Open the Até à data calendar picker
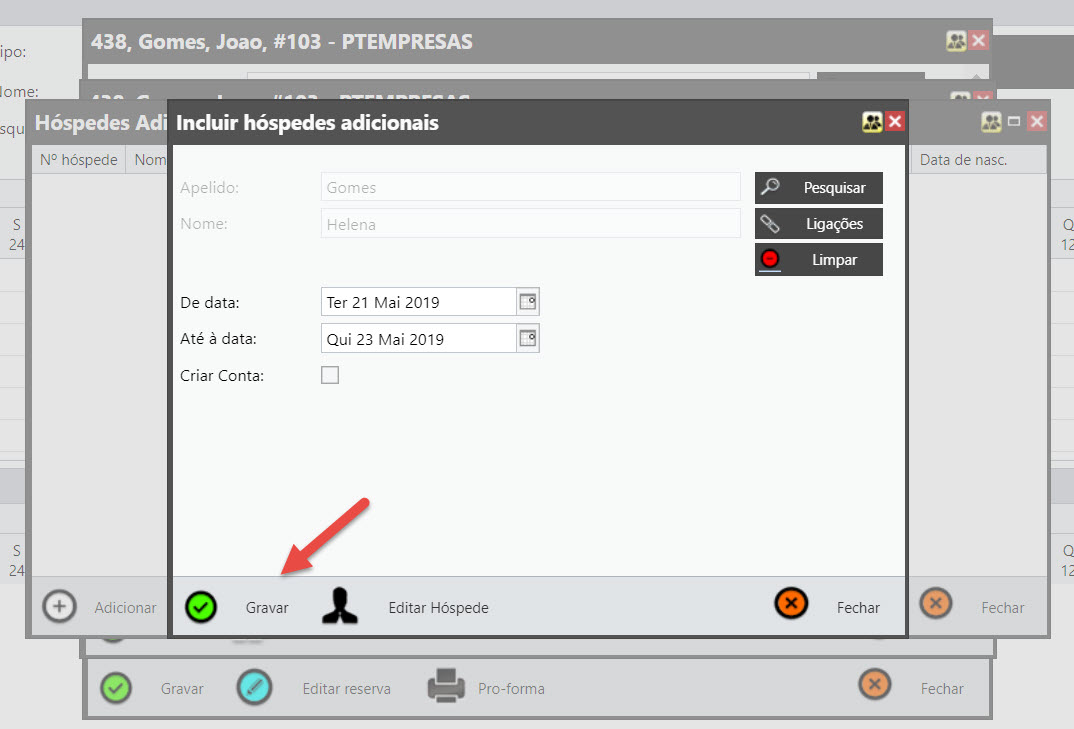 coord(528,338)
